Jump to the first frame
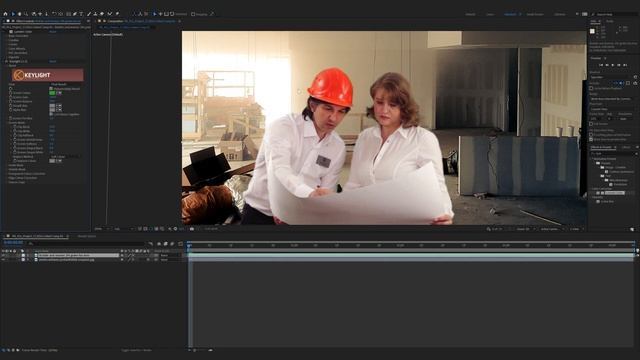Image resolution: width=640 pixels, height=360 pixels. (x=601, y=65)
